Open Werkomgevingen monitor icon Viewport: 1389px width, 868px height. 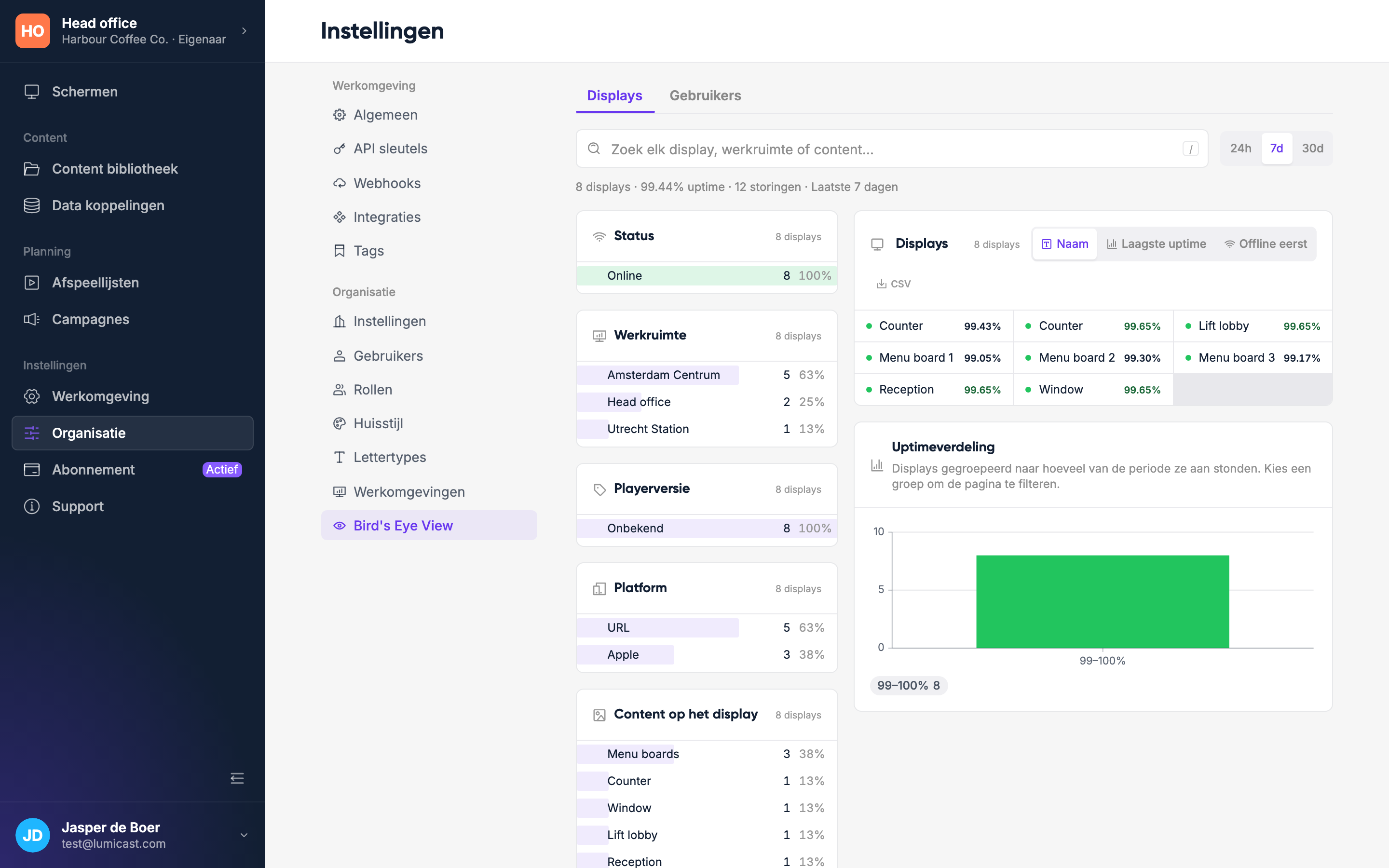point(339,491)
